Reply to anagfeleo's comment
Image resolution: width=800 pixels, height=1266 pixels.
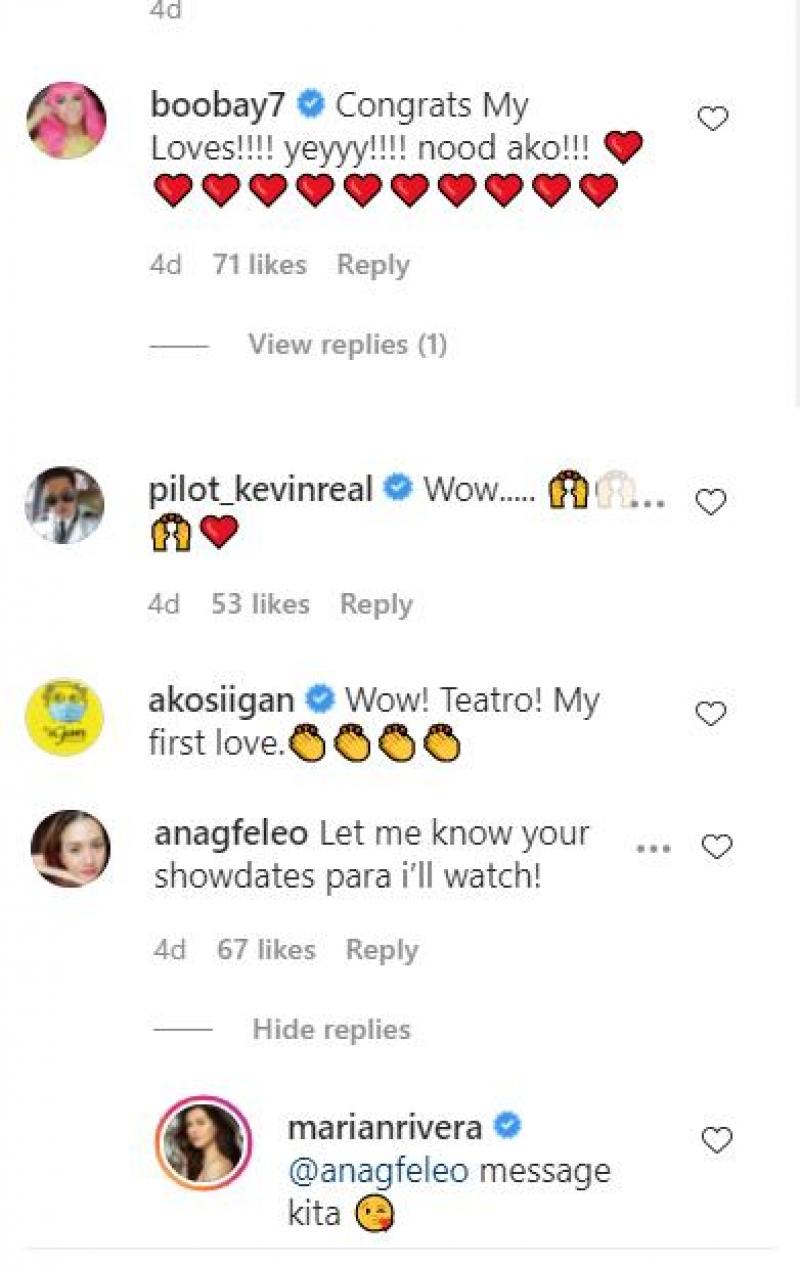point(381,950)
